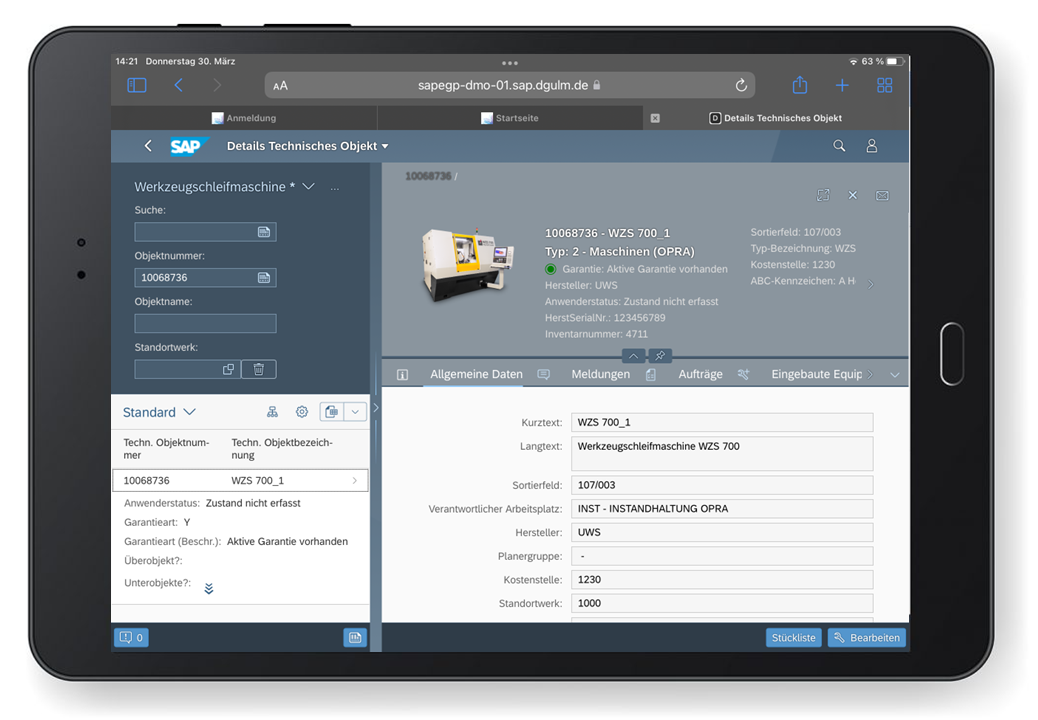Viewport: 1038px width, 720px height.
Task: Open the export options dropdown arrow
Action: (x=356, y=411)
